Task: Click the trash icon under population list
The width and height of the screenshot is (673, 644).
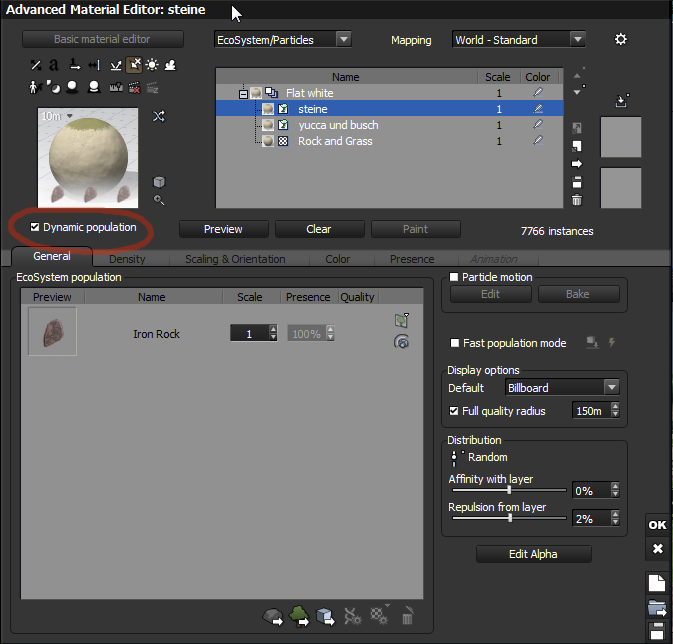Action: point(407,616)
